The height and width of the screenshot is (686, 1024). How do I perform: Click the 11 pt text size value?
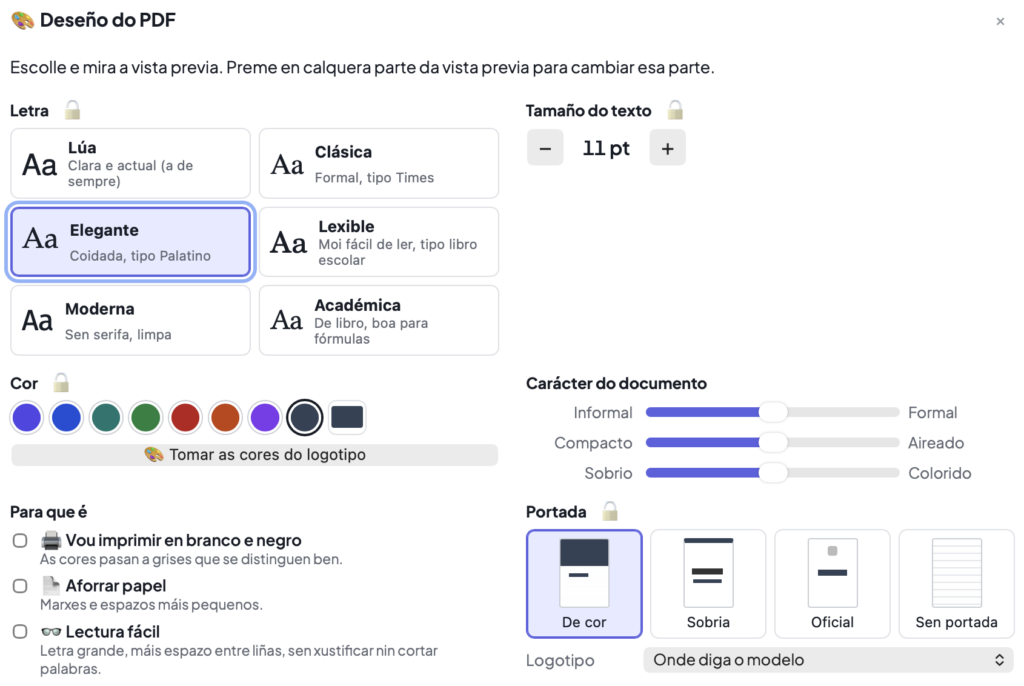[x=606, y=148]
